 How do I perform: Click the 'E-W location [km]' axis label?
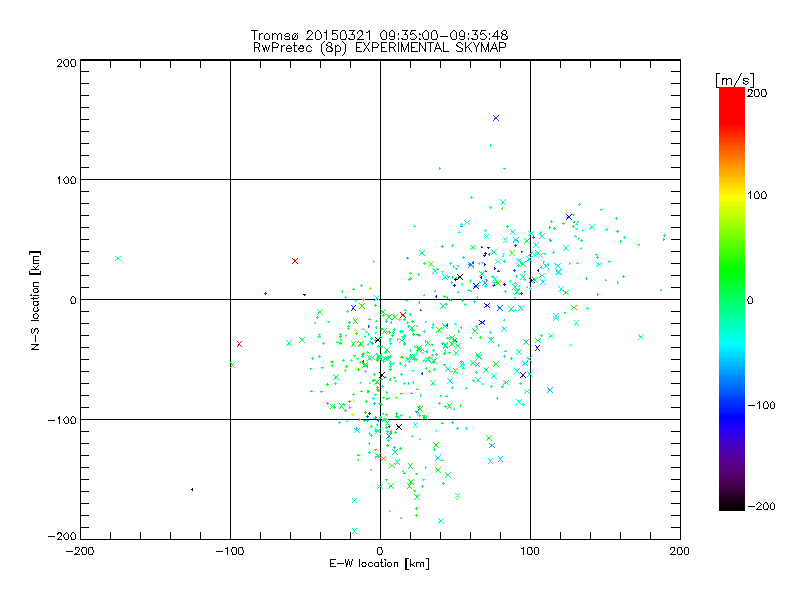pos(379,564)
